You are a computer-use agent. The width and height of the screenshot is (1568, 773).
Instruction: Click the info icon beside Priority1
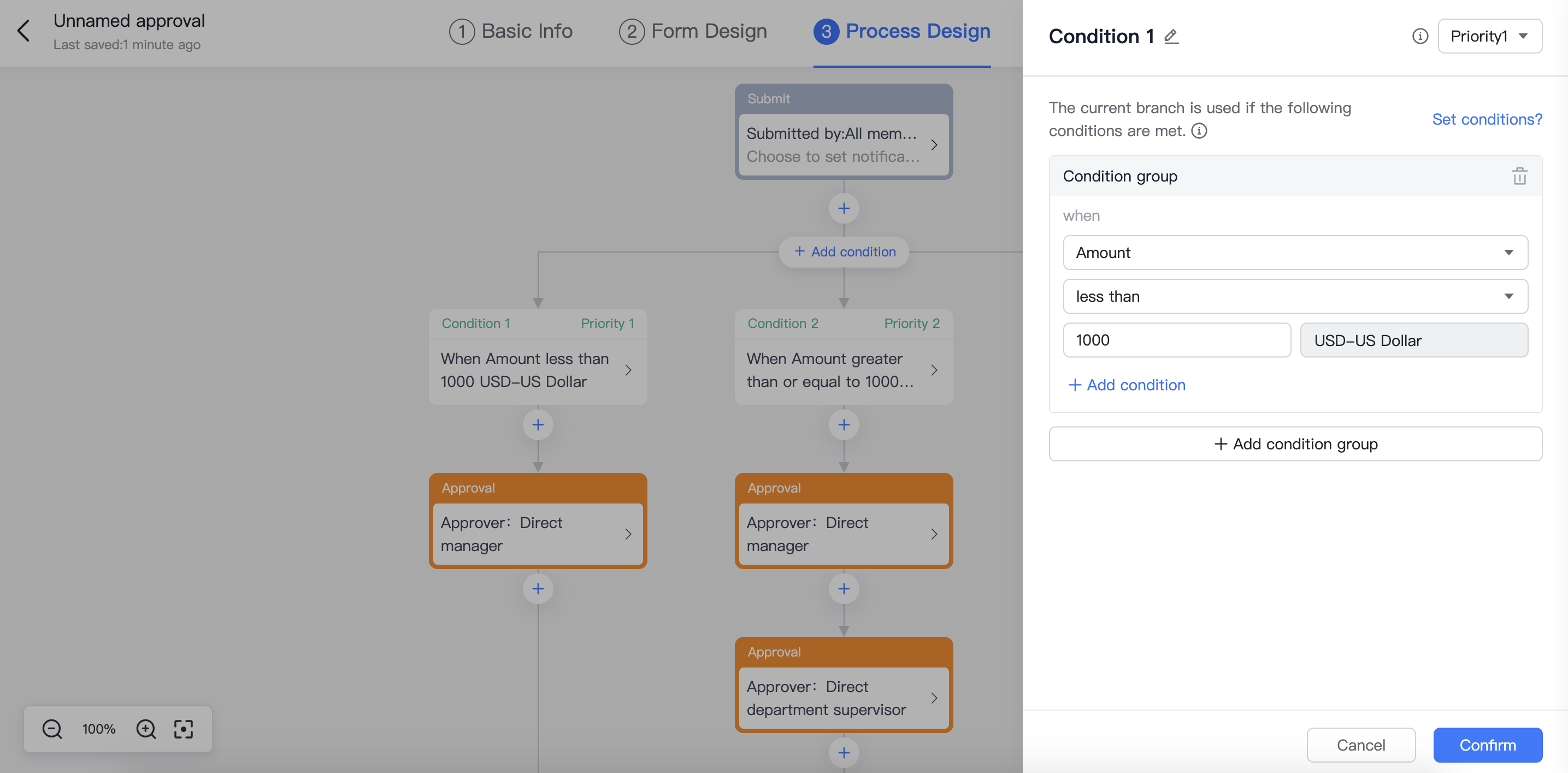point(1420,37)
